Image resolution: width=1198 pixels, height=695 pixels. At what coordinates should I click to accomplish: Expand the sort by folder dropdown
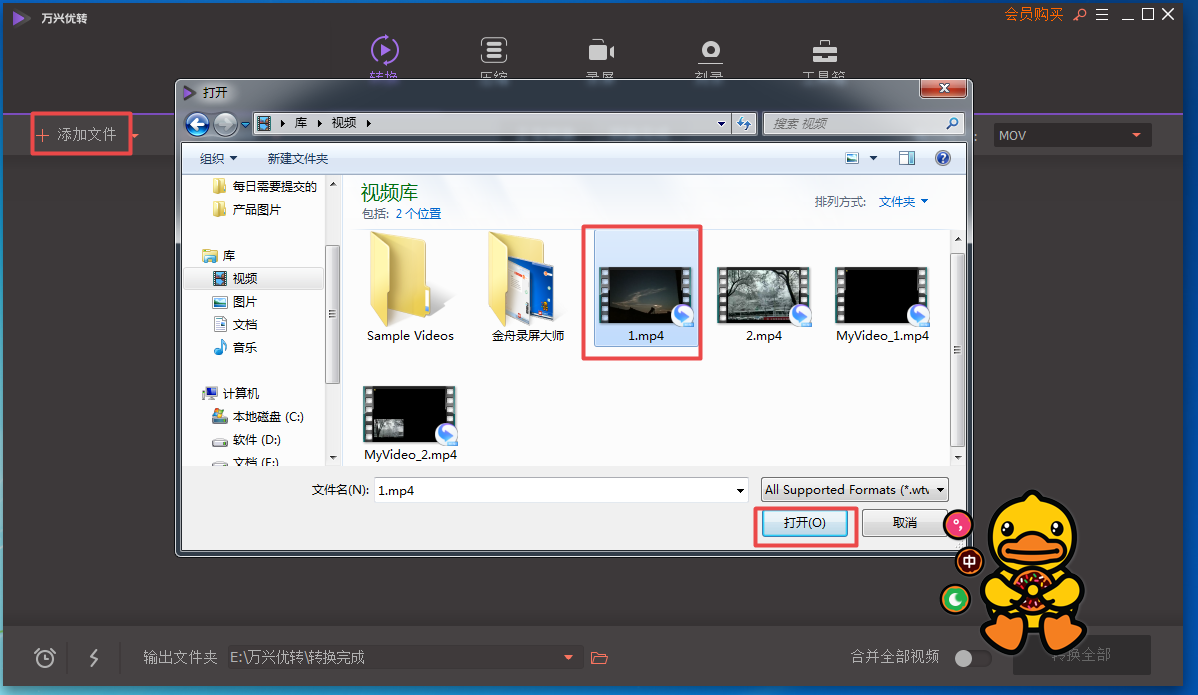903,202
